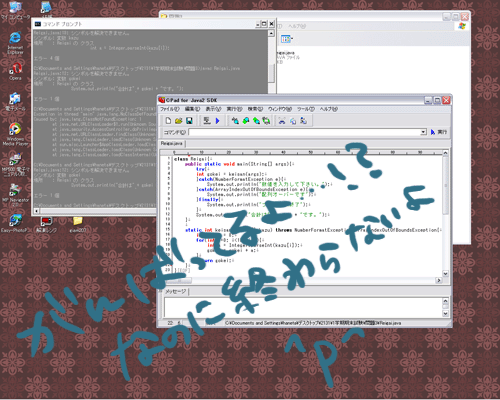
Task: Switch to the Reigai.java editor tab
Action: 172,143
